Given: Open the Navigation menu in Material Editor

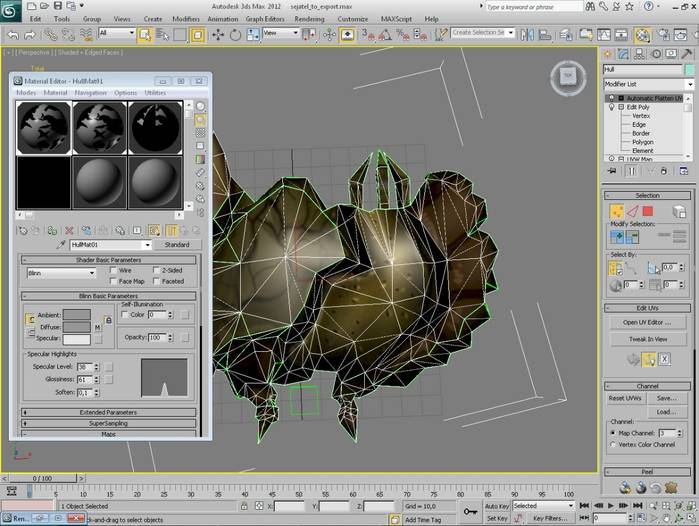Looking at the screenshot, I should coord(90,93).
